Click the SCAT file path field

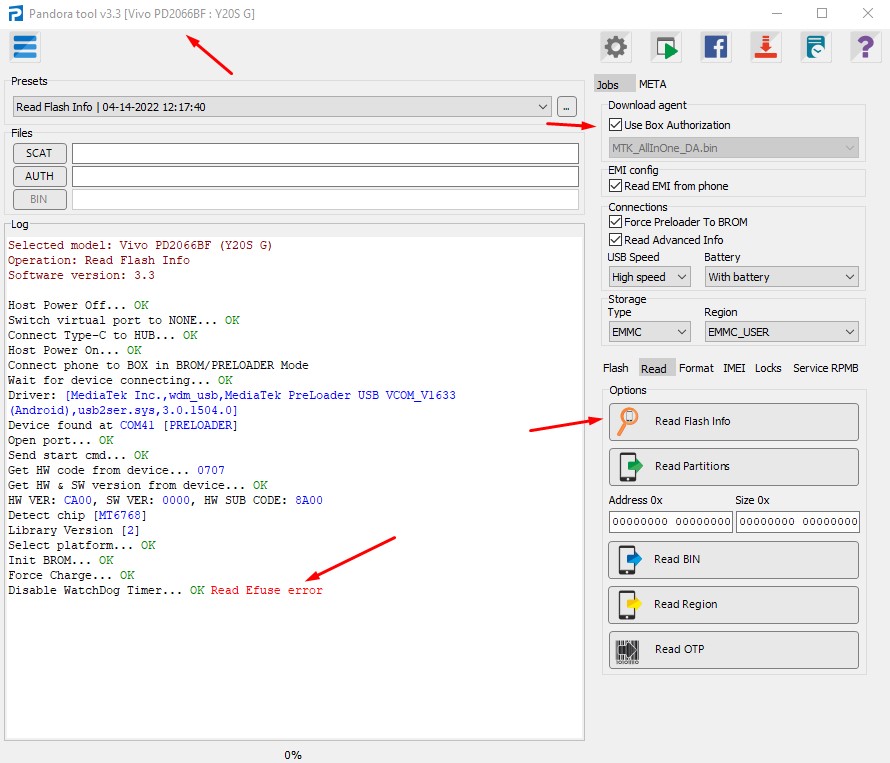pyautogui.click(x=325, y=153)
